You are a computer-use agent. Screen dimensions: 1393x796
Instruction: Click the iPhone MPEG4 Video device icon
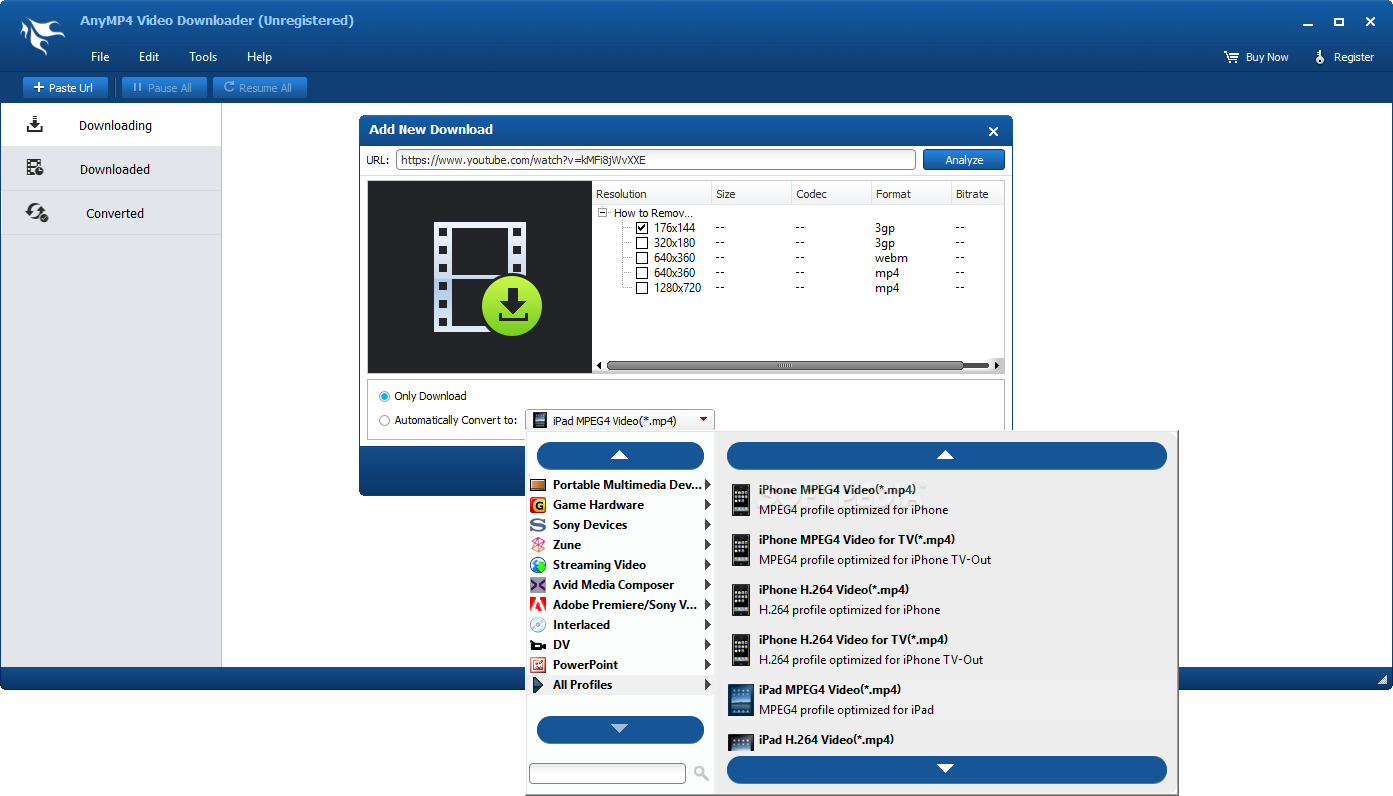coord(741,500)
